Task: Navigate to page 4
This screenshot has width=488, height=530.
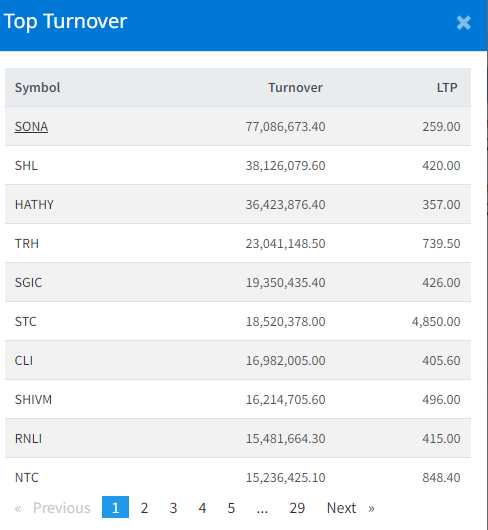Action: [x=202, y=507]
